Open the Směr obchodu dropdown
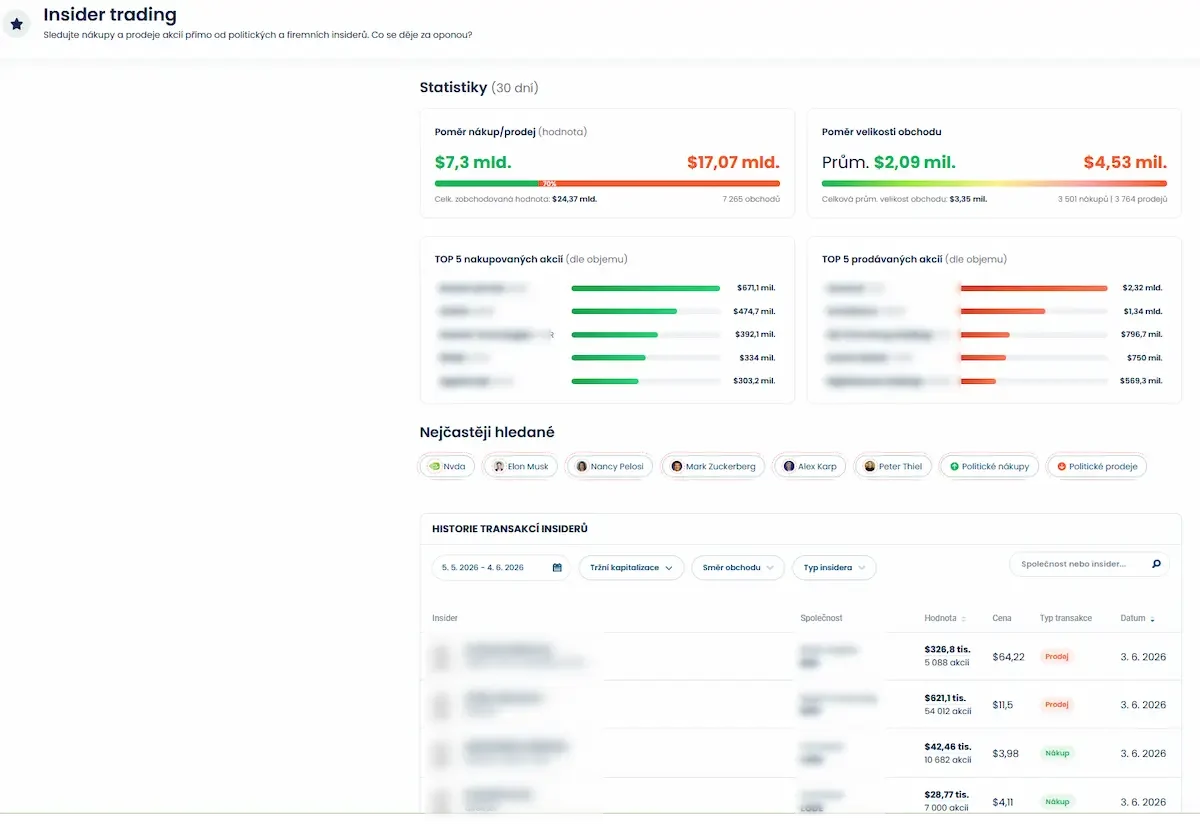The image size is (1200, 825). click(x=737, y=568)
